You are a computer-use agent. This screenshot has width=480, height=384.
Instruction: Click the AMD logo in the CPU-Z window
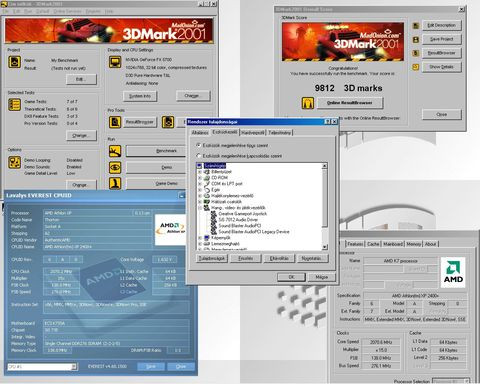tap(453, 272)
